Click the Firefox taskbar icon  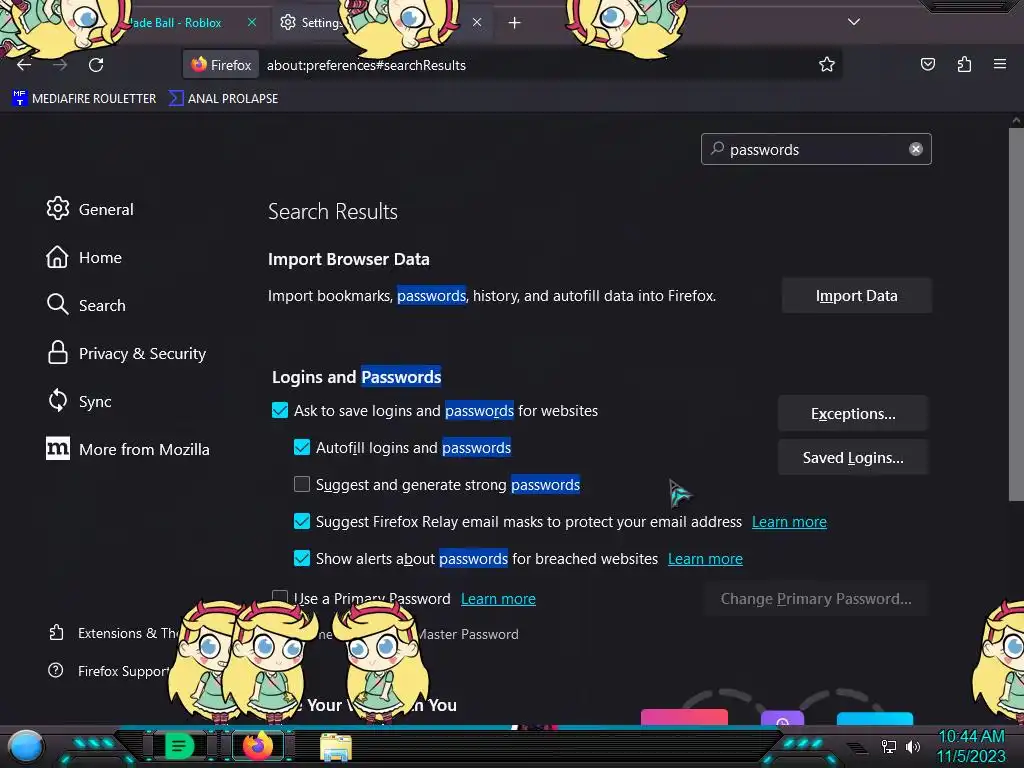coord(258,746)
